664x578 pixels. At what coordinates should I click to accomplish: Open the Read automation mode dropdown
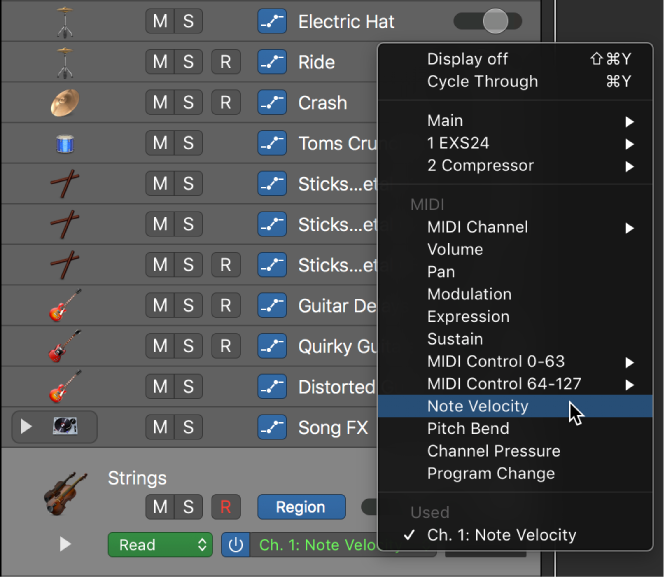160,545
